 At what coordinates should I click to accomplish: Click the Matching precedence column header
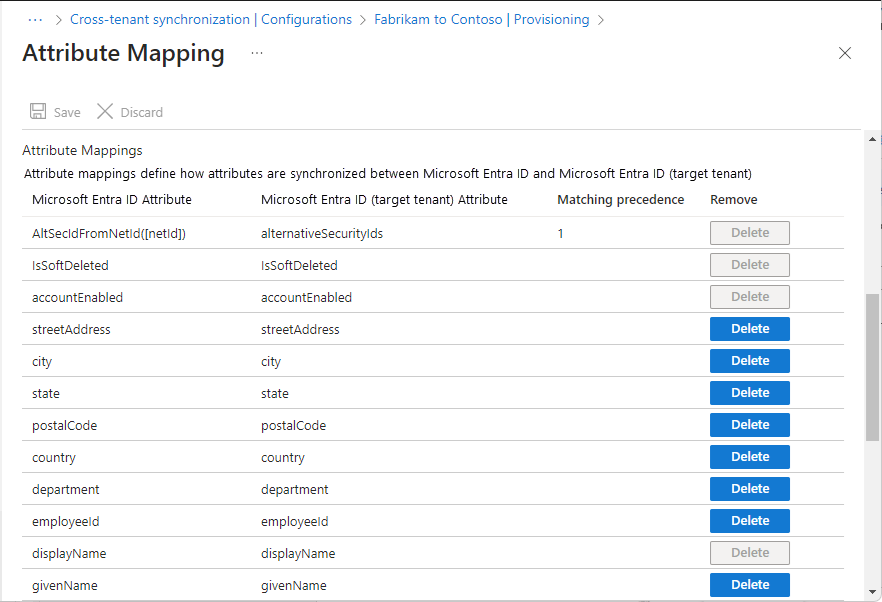620,200
